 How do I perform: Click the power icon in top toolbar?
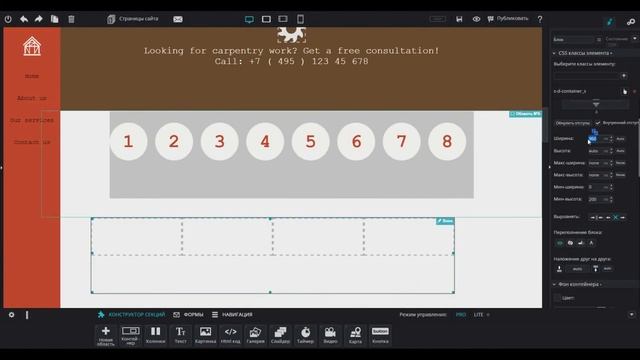pyautogui.click(x=8, y=19)
